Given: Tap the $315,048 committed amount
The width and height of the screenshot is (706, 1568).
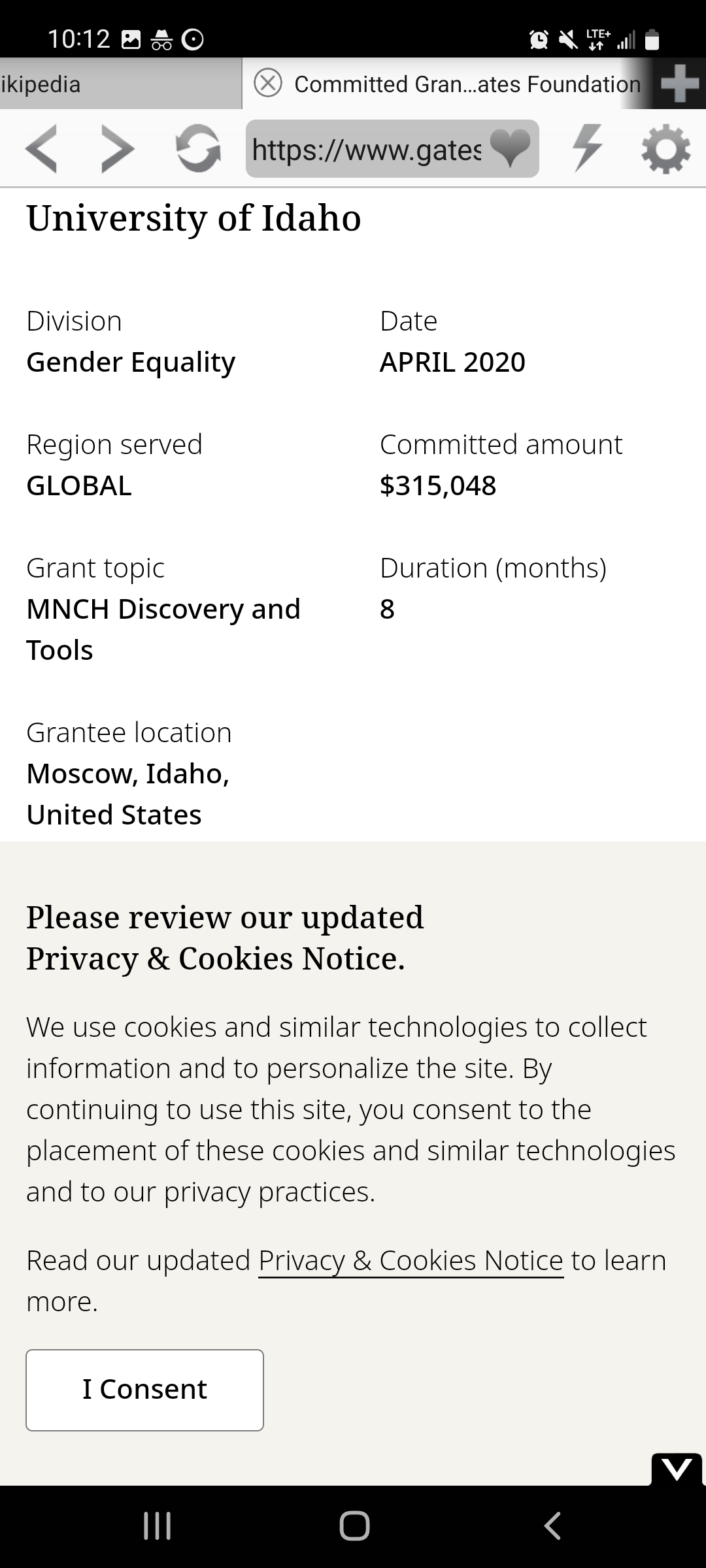Looking at the screenshot, I should coord(438,485).
